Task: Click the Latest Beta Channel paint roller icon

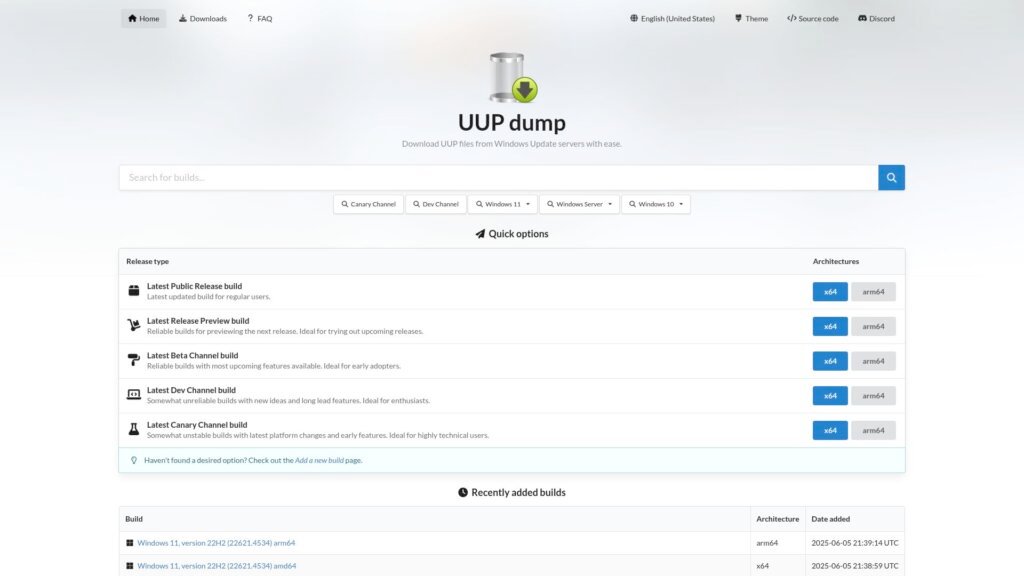Action: (134, 360)
